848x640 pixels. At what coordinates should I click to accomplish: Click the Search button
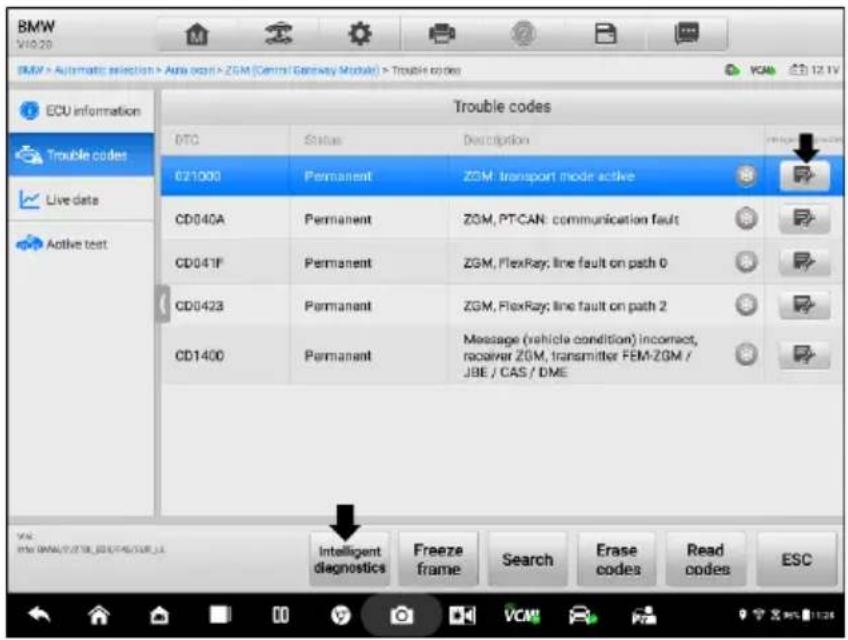(528, 559)
